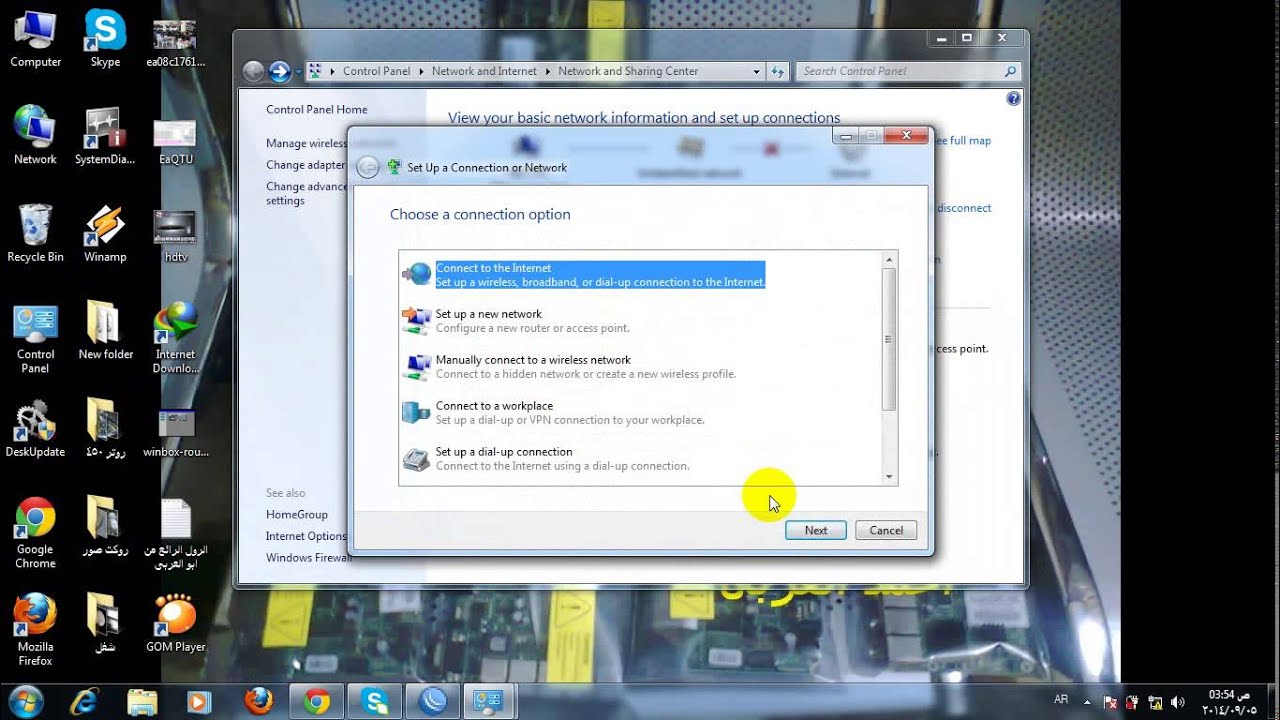Switch to Skype on the taskbar
This screenshot has width=1280, height=720.
click(x=376, y=700)
